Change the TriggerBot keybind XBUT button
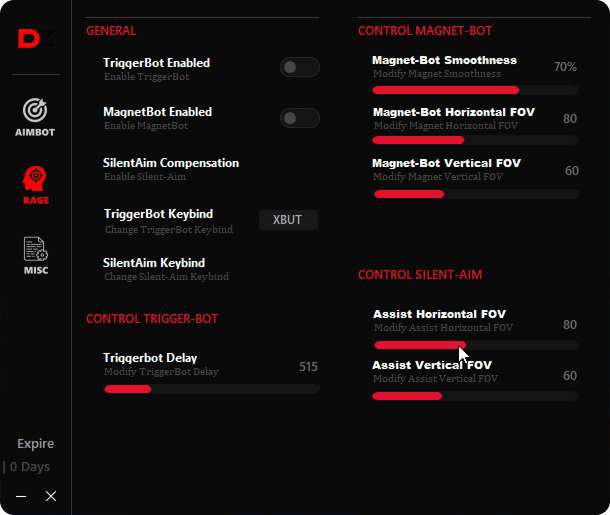610x515 pixels. coord(288,220)
